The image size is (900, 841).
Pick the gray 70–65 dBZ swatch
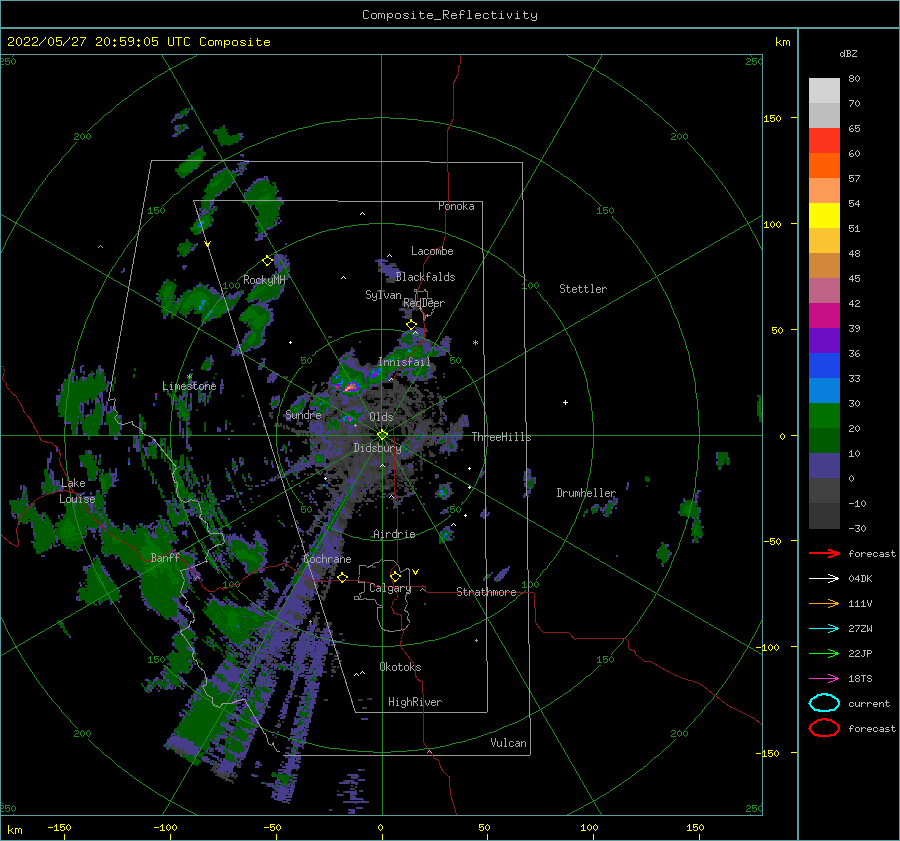(824, 115)
